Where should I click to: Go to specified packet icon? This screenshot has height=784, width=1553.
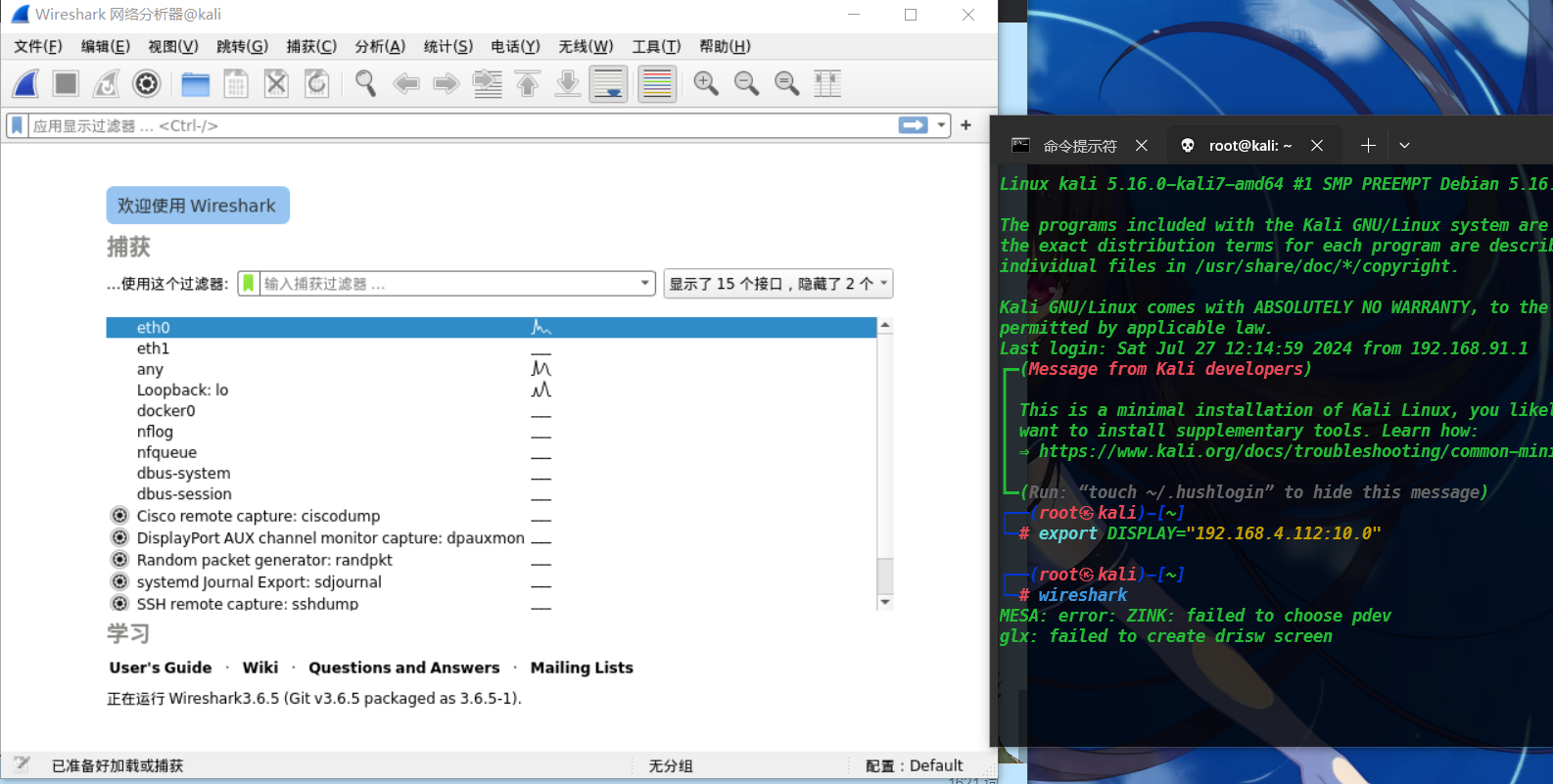[487, 84]
